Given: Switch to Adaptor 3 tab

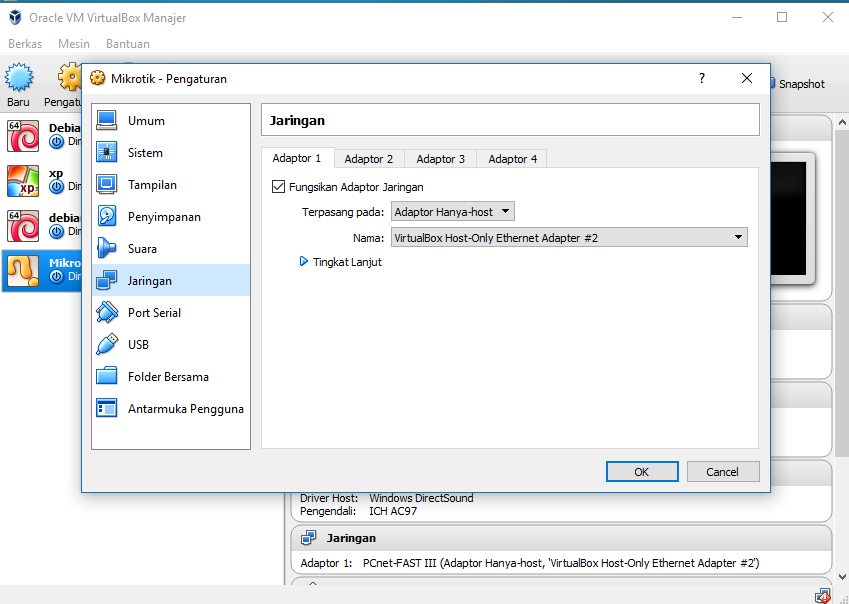Looking at the screenshot, I should pyautogui.click(x=441, y=159).
